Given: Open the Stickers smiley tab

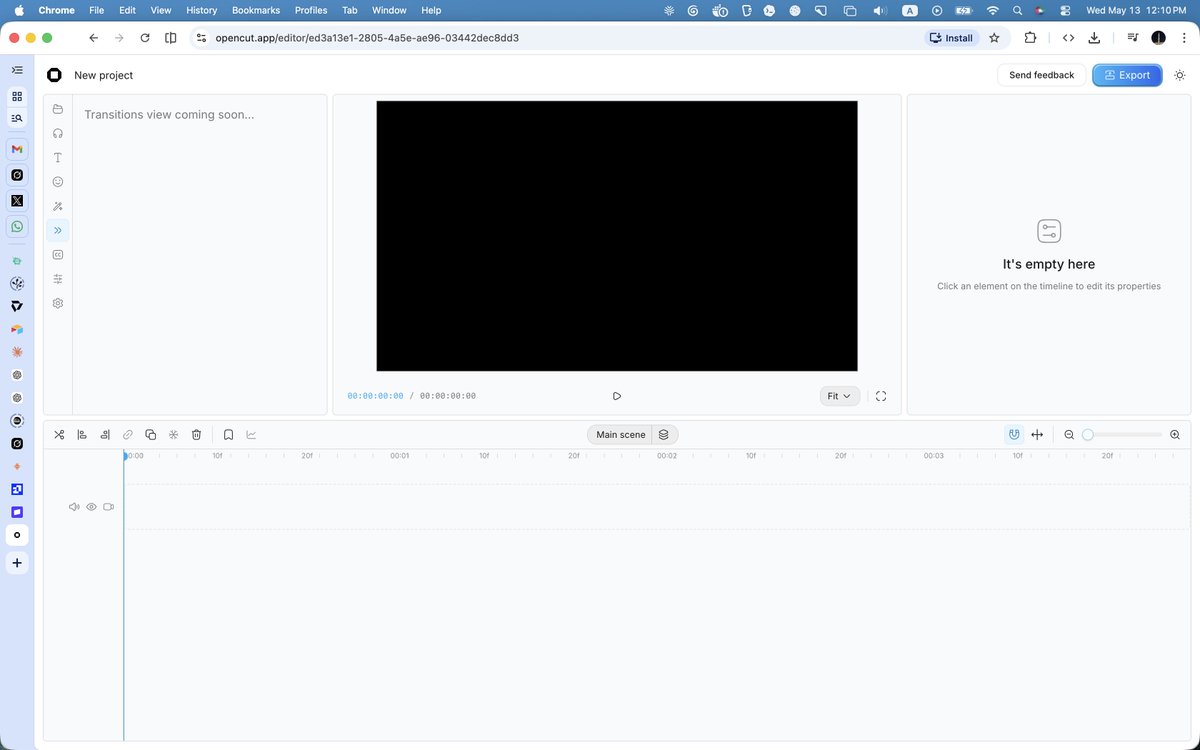Looking at the screenshot, I should [x=58, y=182].
